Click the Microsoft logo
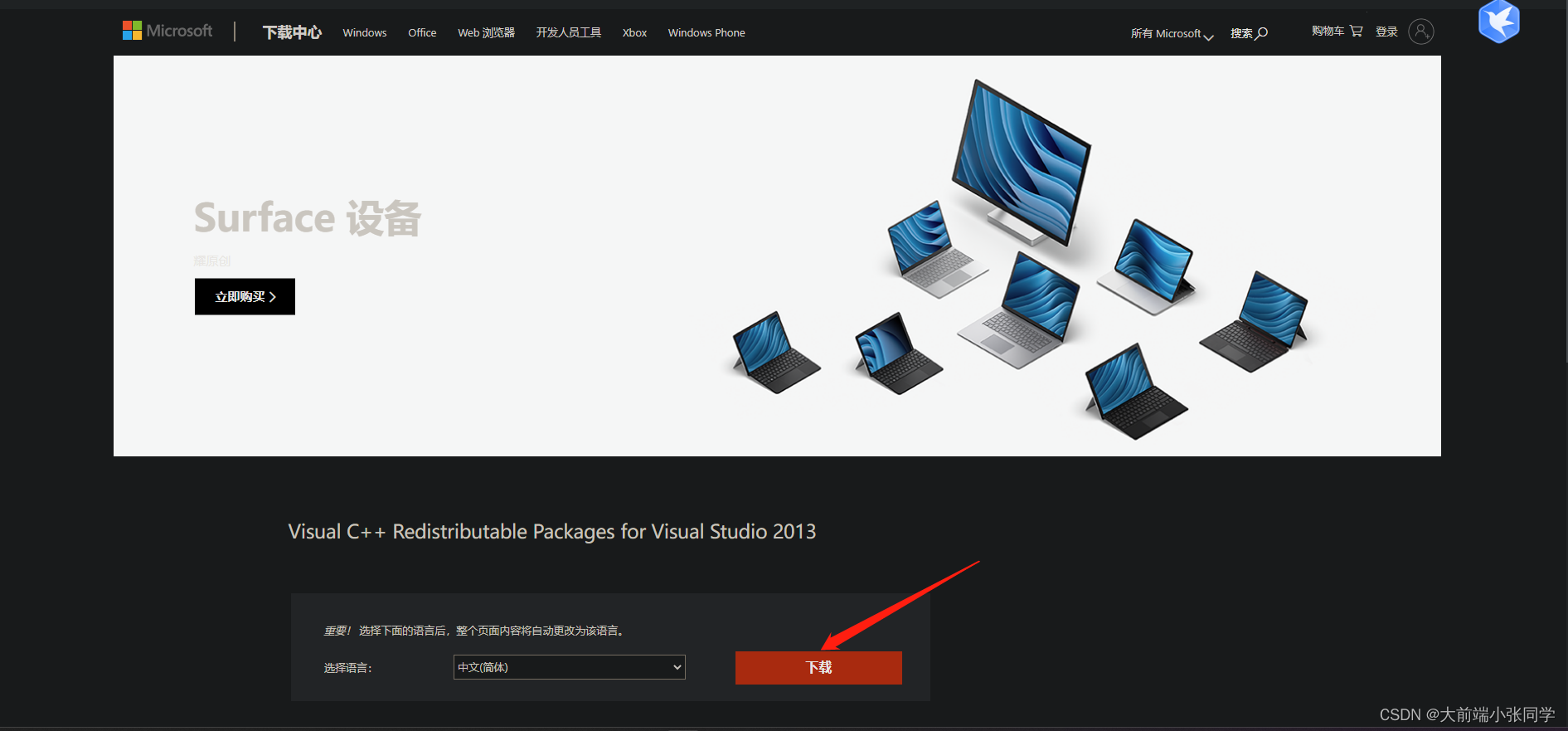This screenshot has height=731, width=1568. (x=167, y=31)
